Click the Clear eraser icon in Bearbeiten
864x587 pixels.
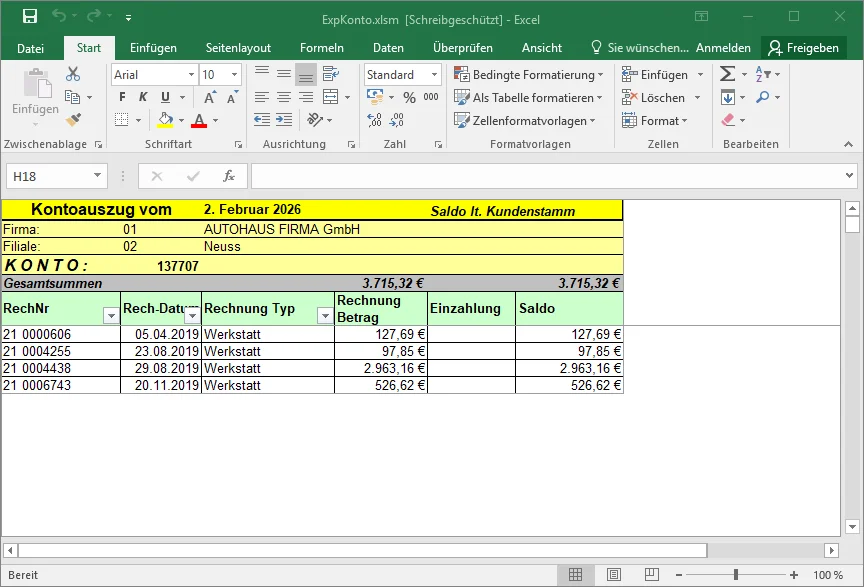[x=728, y=120]
